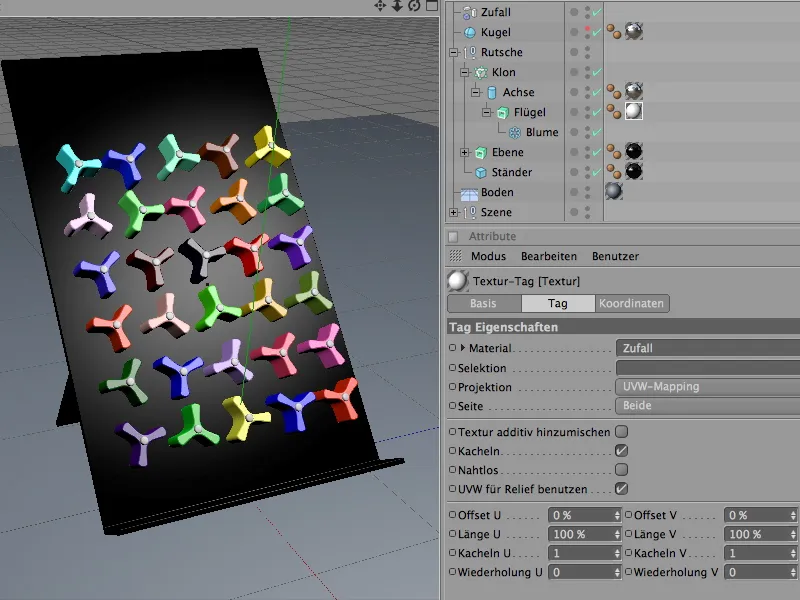Click the viewport move camera icon
Screen dimensions: 800x600
(x=380, y=6)
